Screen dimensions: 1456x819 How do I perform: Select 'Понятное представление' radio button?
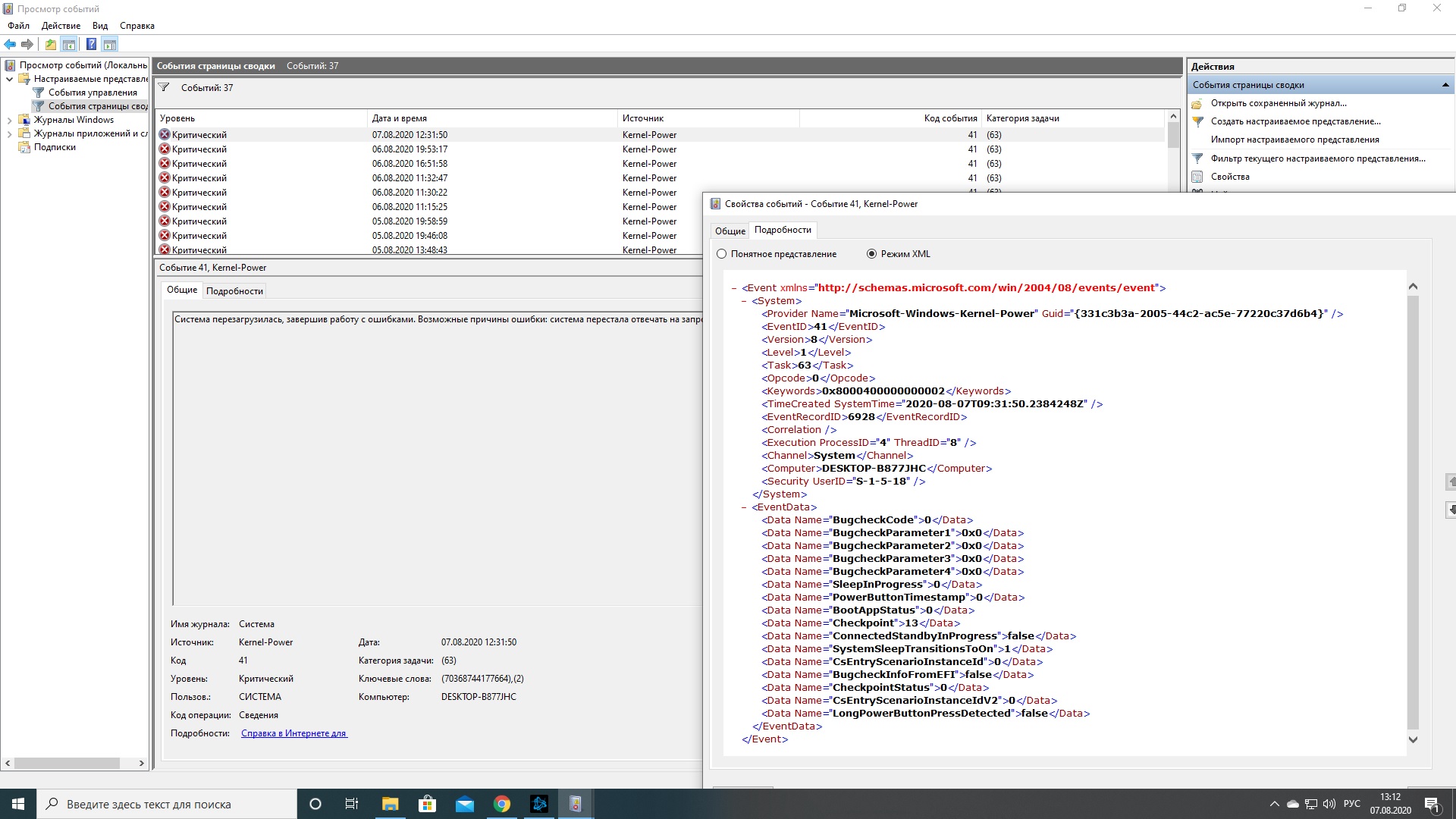tap(721, 254)
